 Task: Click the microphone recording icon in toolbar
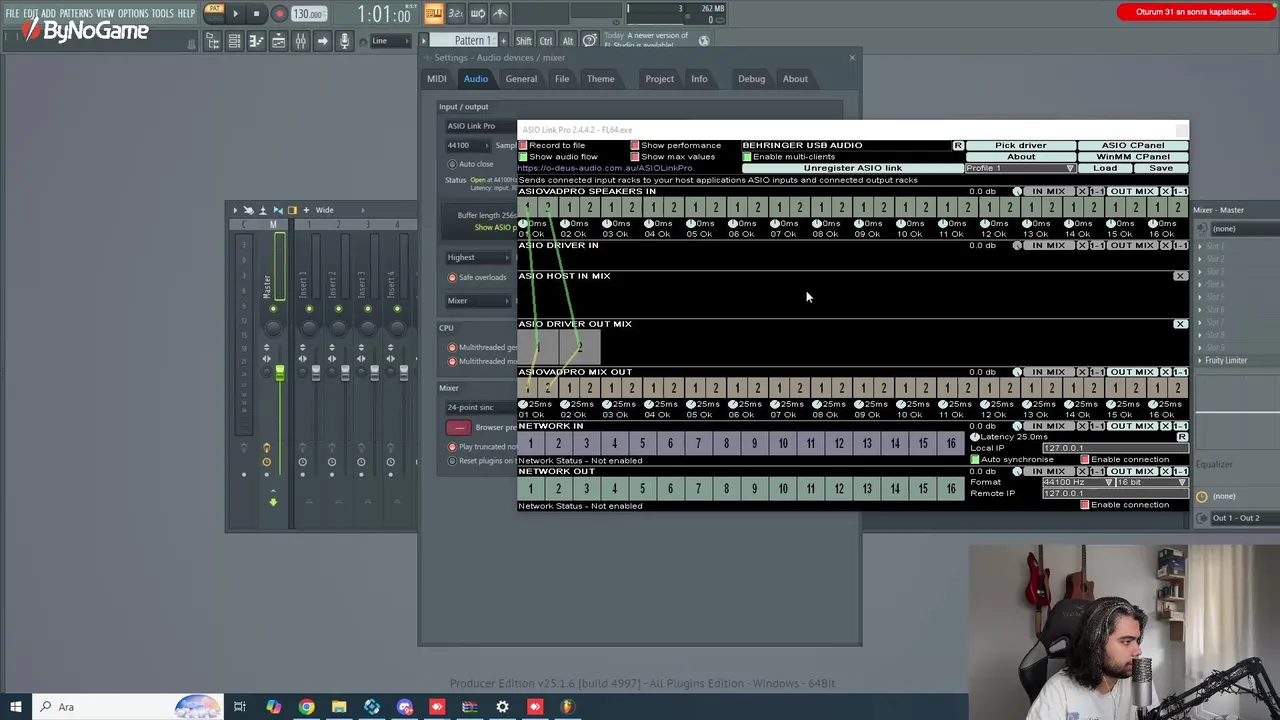pos(344,41)
